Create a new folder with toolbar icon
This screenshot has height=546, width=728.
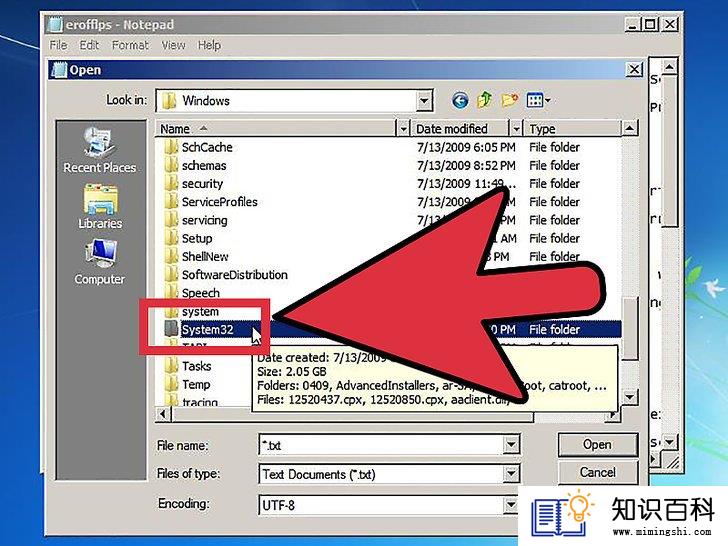(x=510, y=100)
